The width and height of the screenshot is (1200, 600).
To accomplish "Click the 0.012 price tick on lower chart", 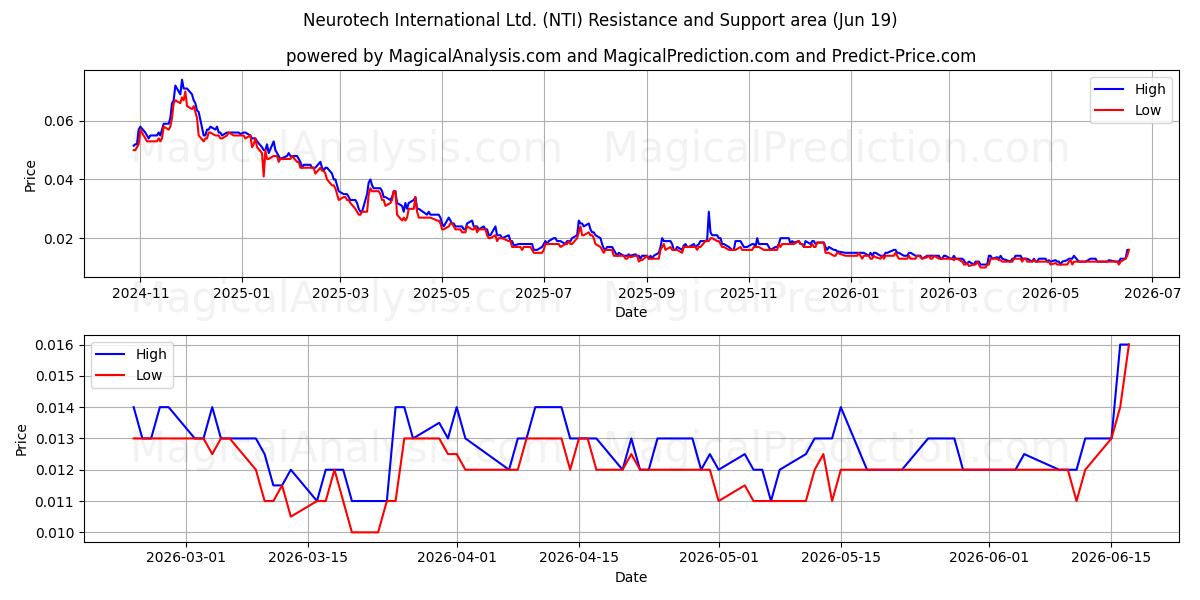I will tap(57, 470).
